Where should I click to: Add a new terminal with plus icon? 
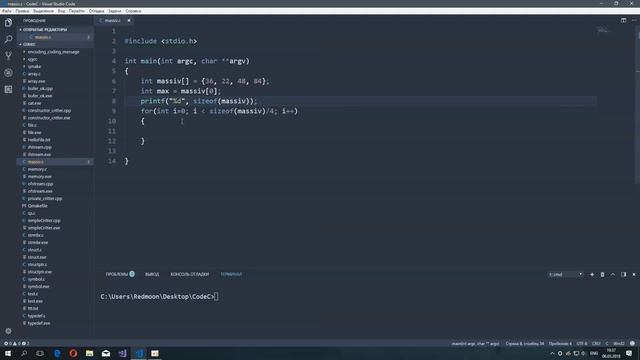click(x=592, y=274)
